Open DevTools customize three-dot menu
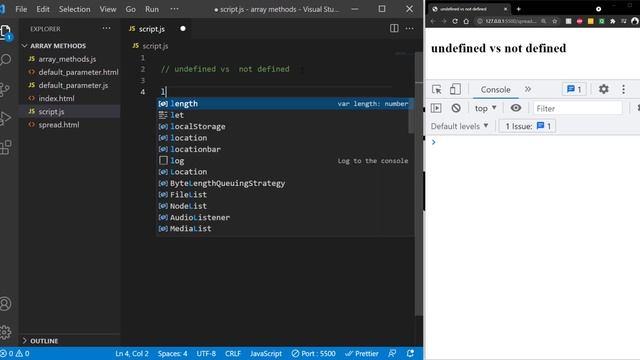The image size is (640, 360). coord(623,89)
